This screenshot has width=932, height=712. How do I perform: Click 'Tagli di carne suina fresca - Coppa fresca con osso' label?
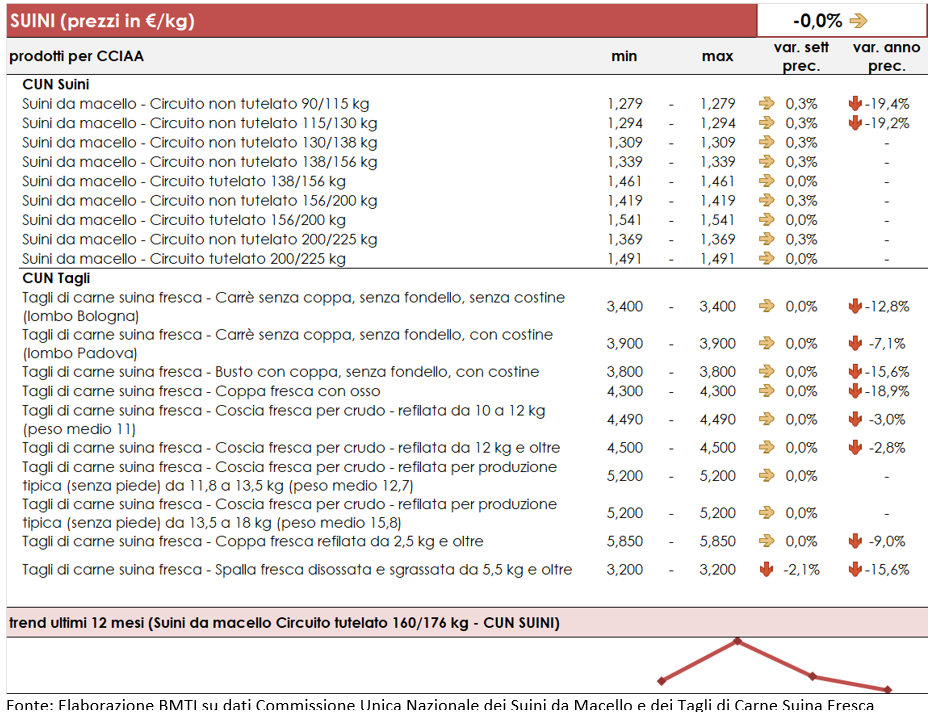click(x=201, y=391)
